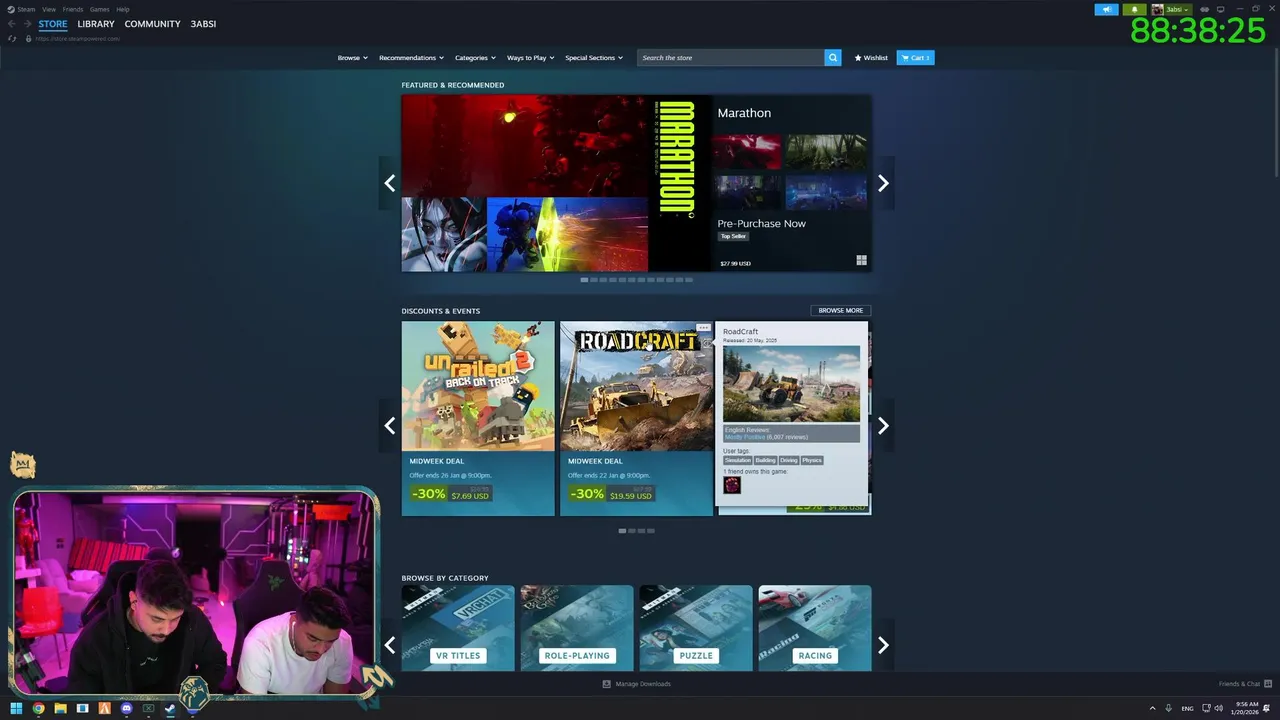
Task: Open the Marathon featured banner
Action: click(x=636, y=183)
